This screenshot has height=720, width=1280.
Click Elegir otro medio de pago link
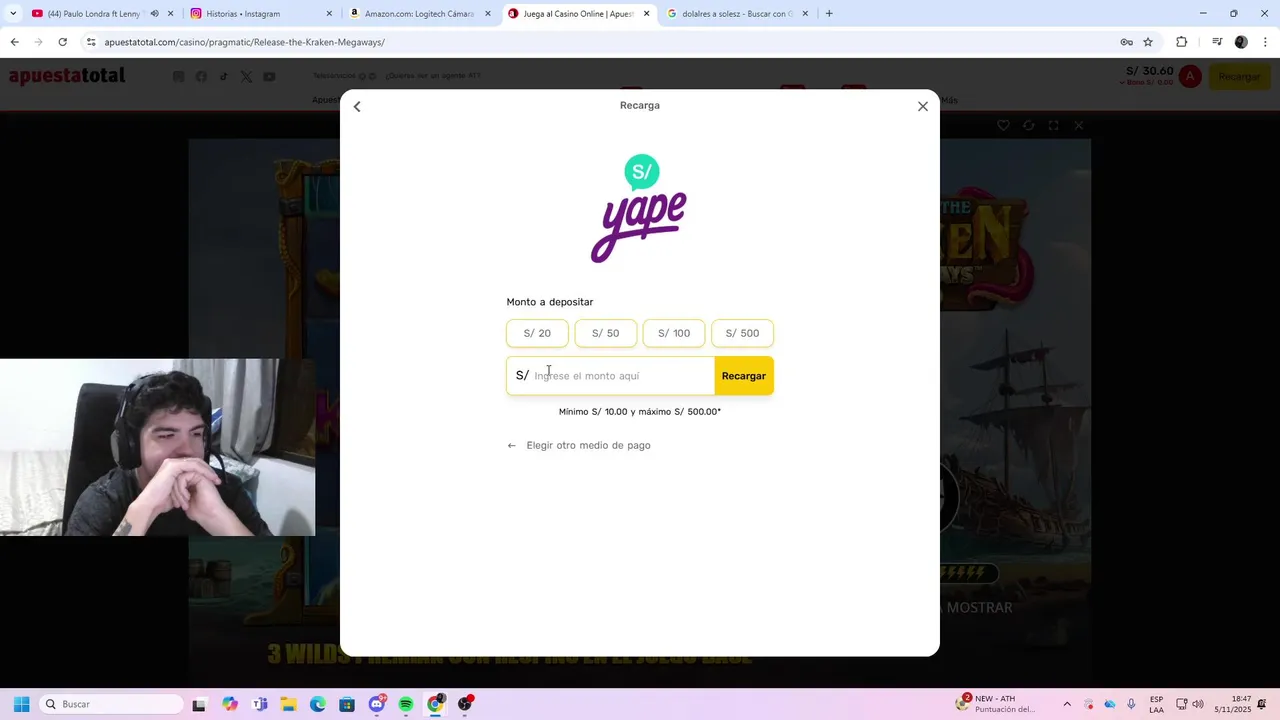pyautogui.click(x=588, y=445)
